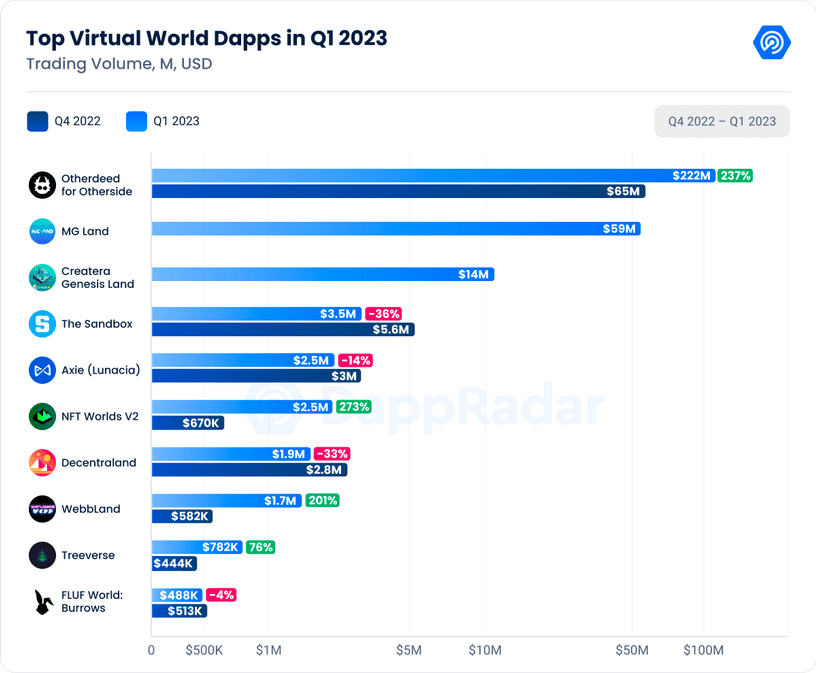Open the Q4 2022 – Q1 2023 range selector
The image size is (816, 673).
click(722, 121)
